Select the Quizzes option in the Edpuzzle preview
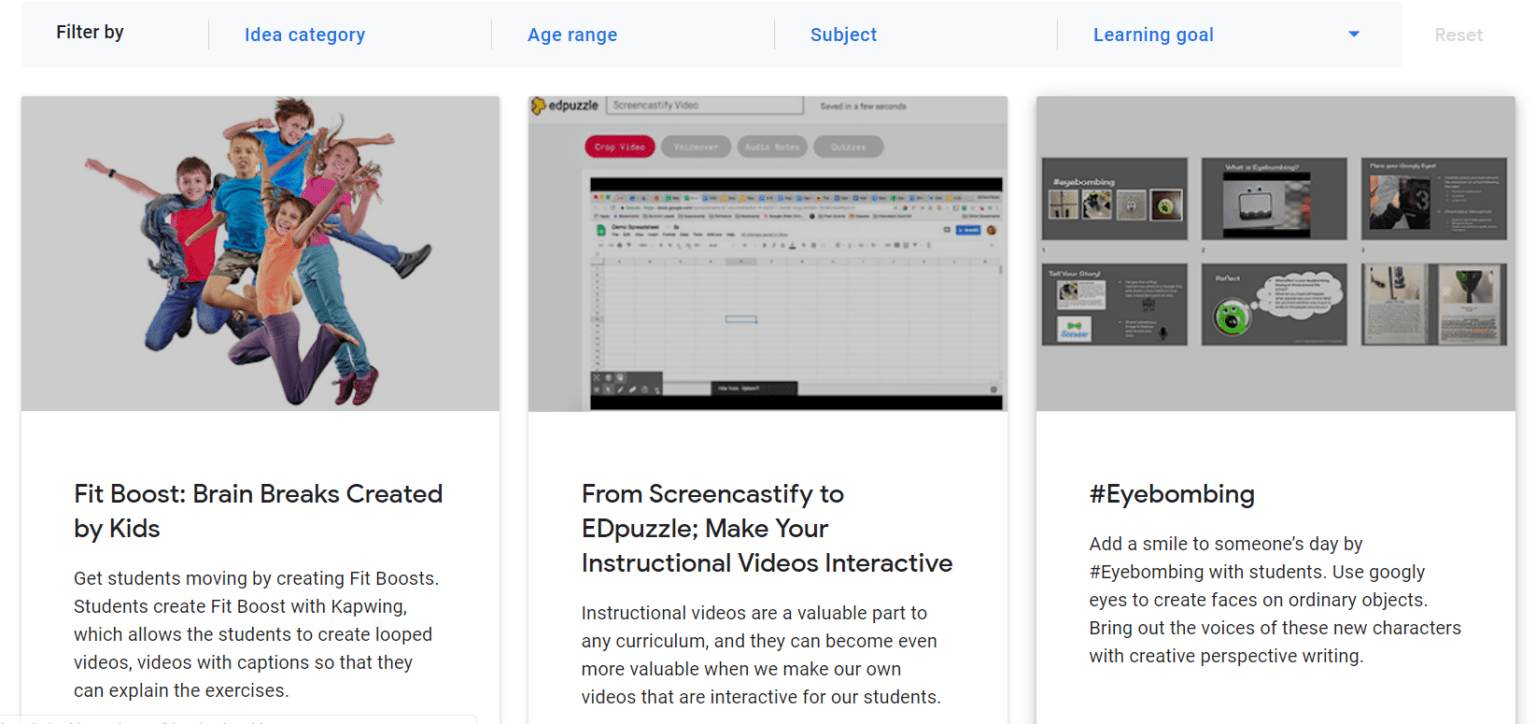1536x724 pixels. coord(847,146)
